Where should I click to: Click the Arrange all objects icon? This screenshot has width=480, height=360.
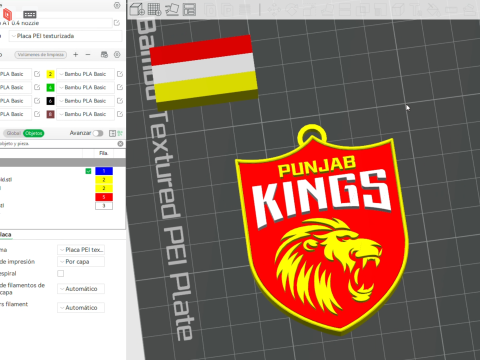coord(189,9)
